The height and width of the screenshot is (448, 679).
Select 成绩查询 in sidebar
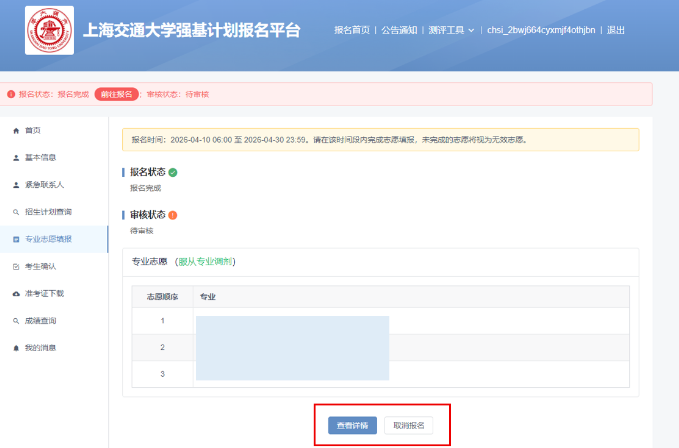tap(40, 321)
